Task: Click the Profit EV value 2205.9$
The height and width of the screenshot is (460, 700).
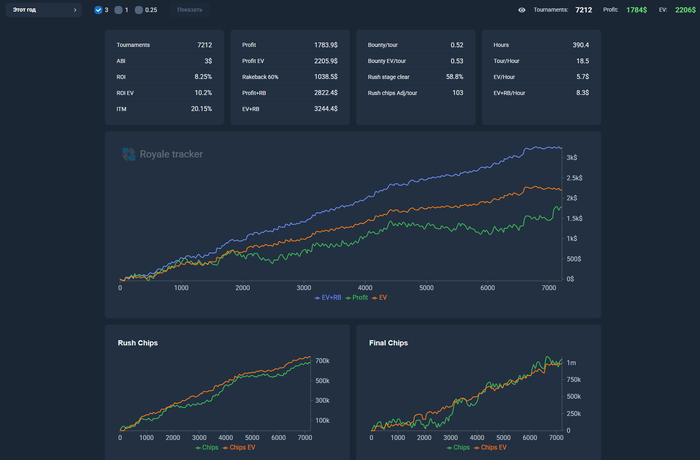Action: 326,61
